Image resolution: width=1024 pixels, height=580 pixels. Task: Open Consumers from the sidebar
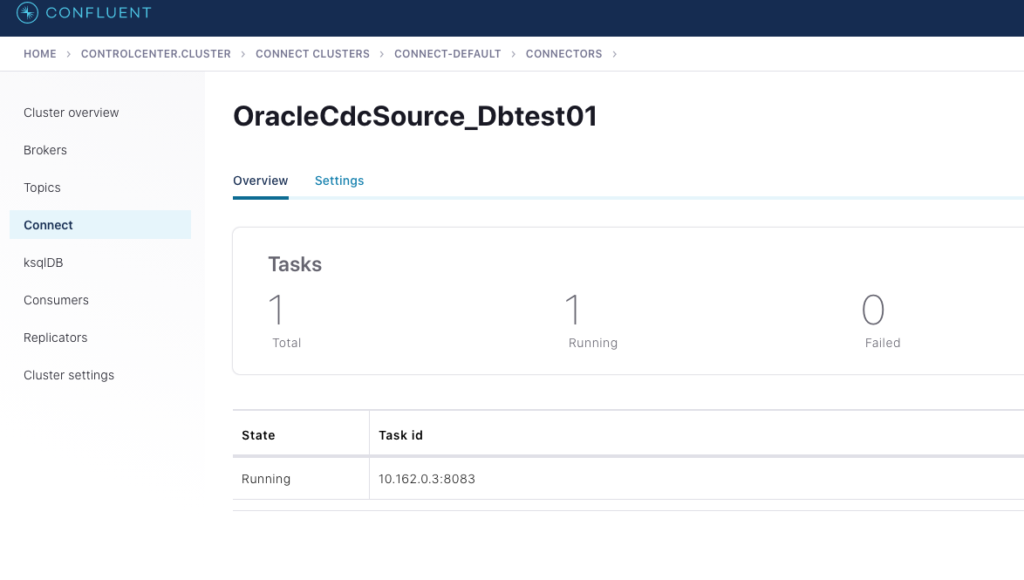(56, 300)
